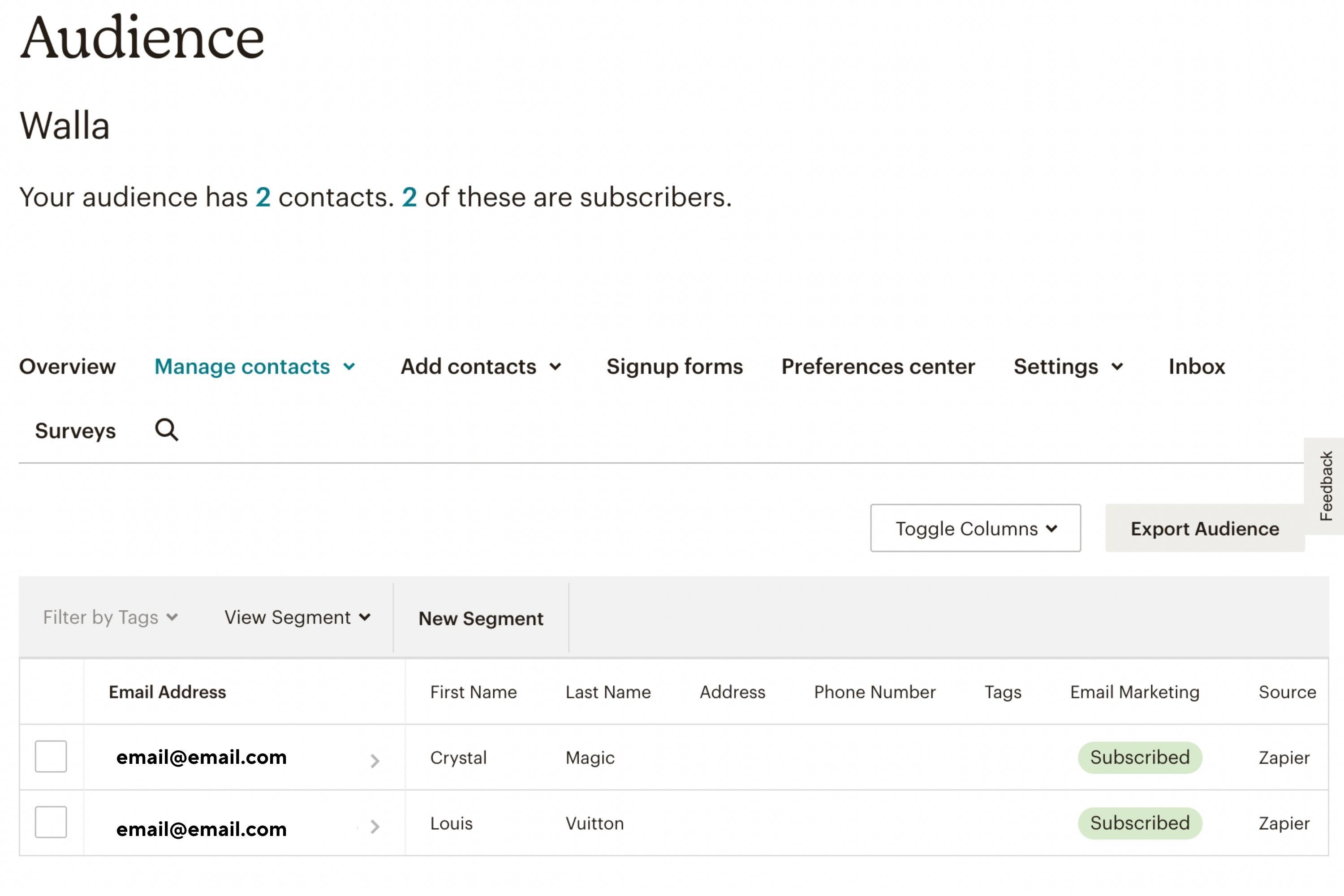
Task: Open Add contacts dropdown menu
Action: (481, 366)
